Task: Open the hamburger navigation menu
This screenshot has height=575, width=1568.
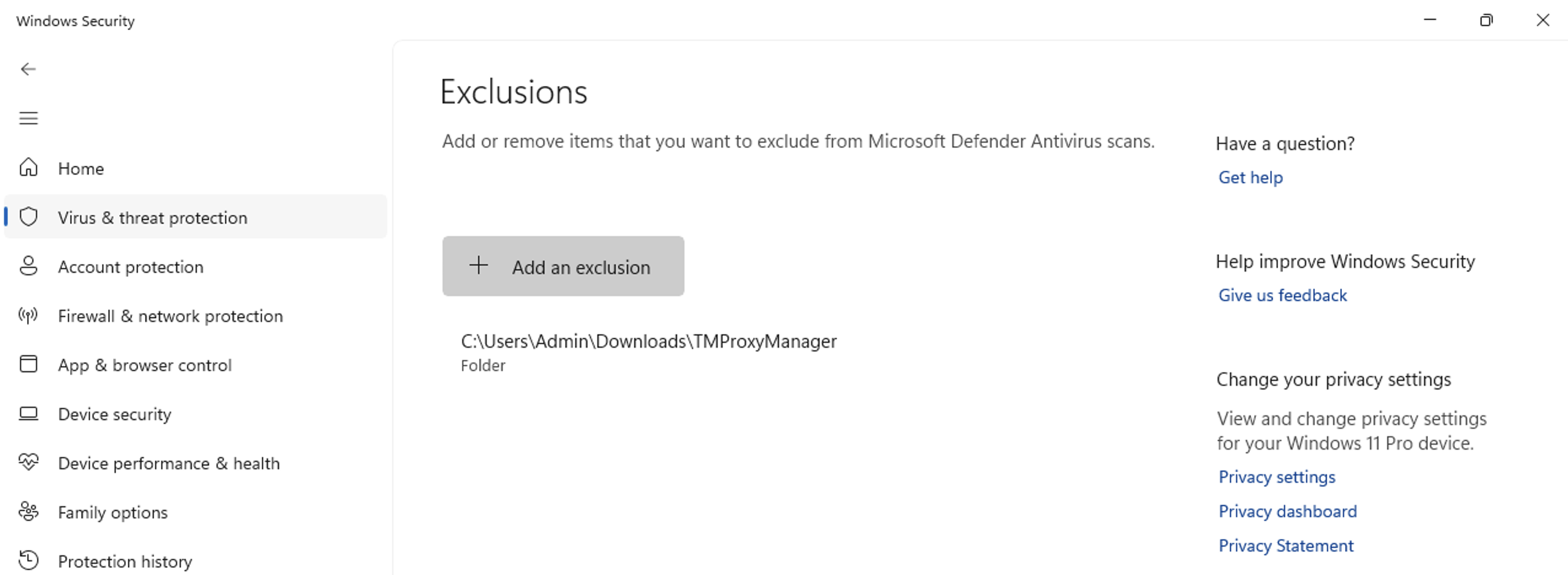Action: (x=28, y=118)
